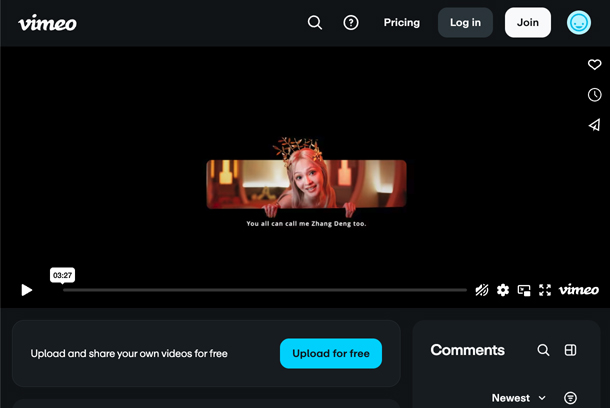The image size is (610, 408).
Task: Open the help question mark icon
Action: point(351,23)
